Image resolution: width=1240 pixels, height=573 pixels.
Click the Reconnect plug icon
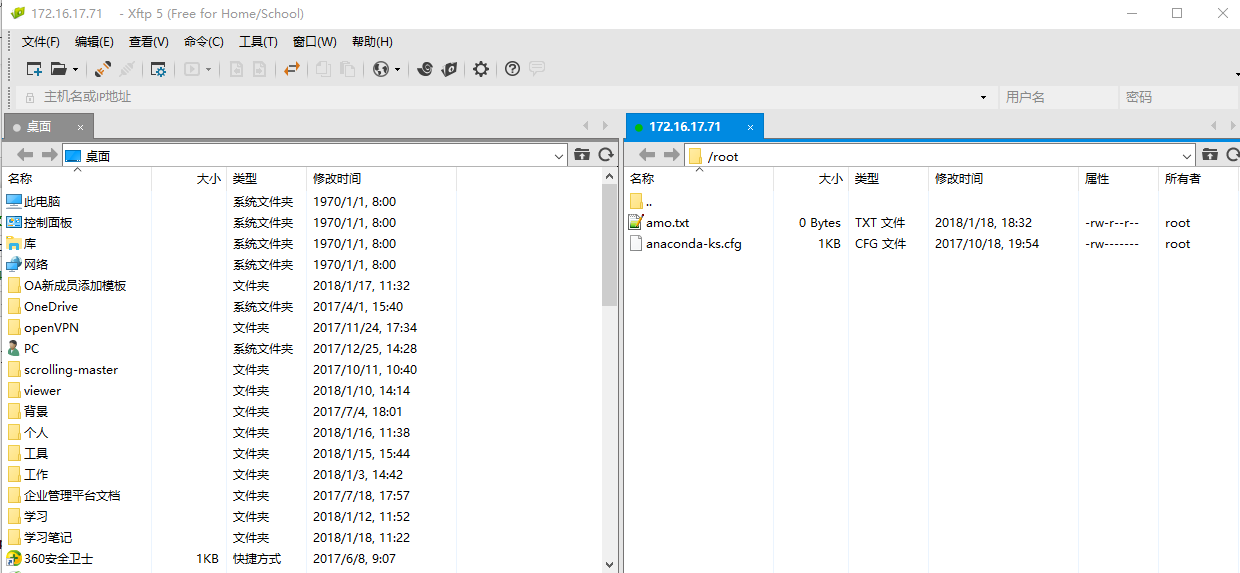(103, 69)
